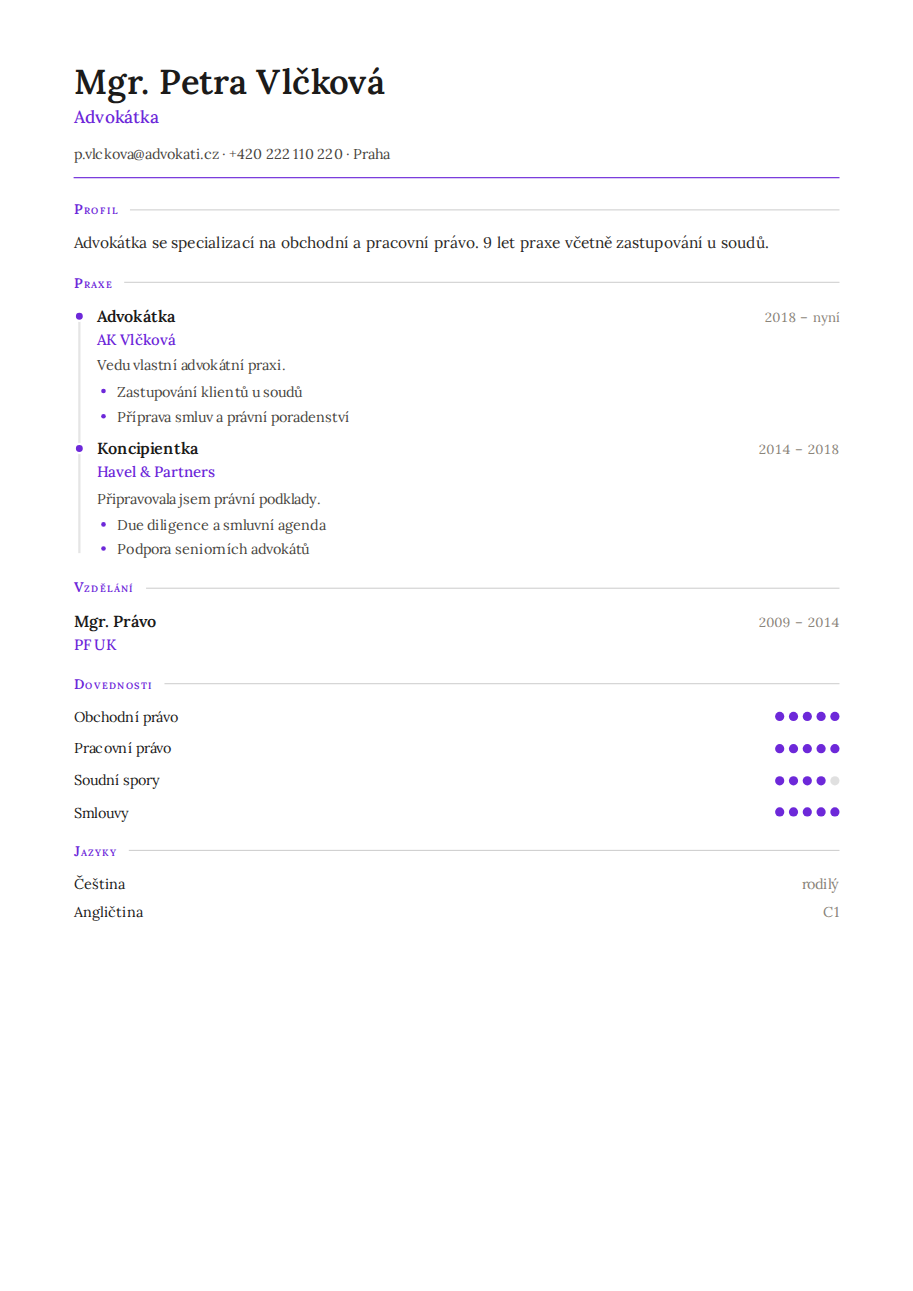Click the Vzdělání section heading

103,588
